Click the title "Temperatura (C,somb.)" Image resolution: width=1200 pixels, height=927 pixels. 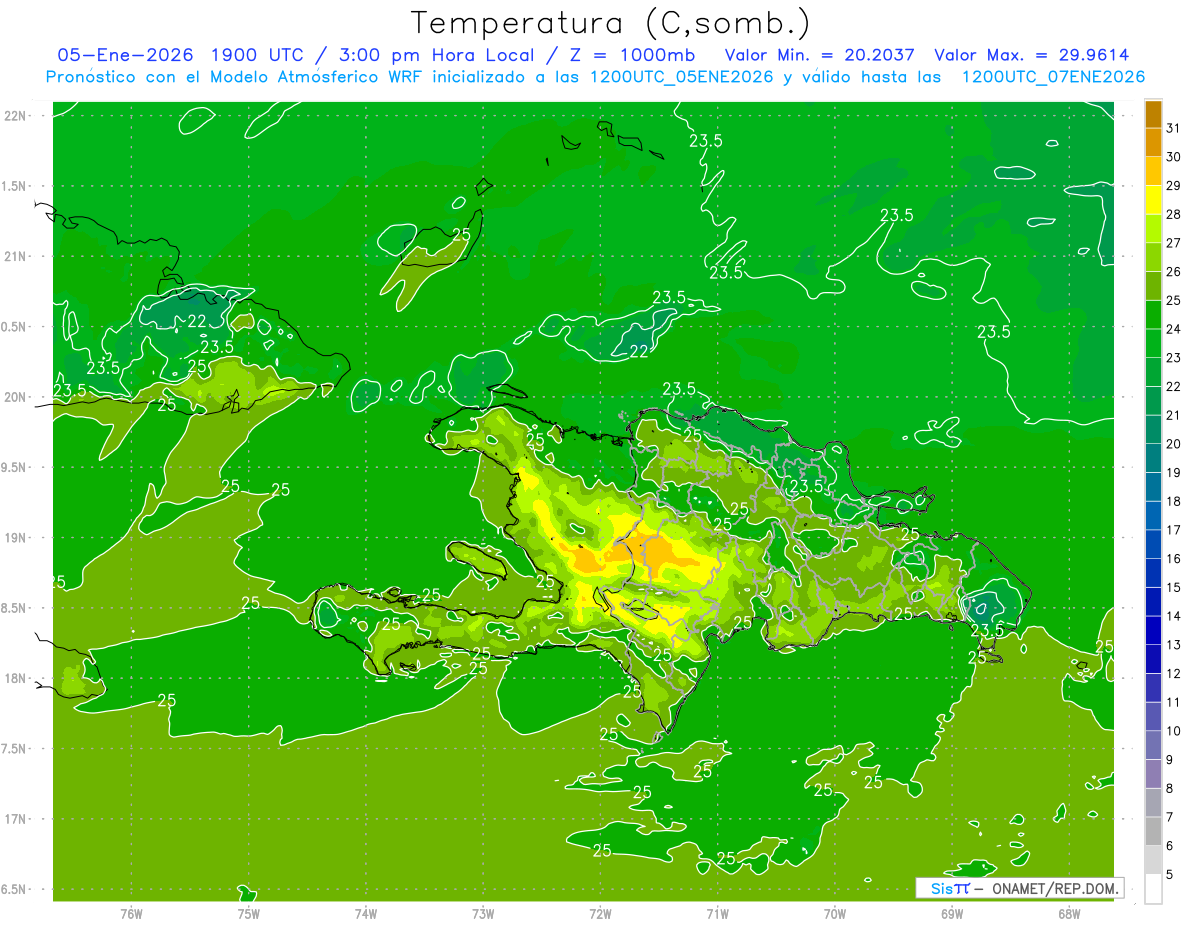(611, 23)
